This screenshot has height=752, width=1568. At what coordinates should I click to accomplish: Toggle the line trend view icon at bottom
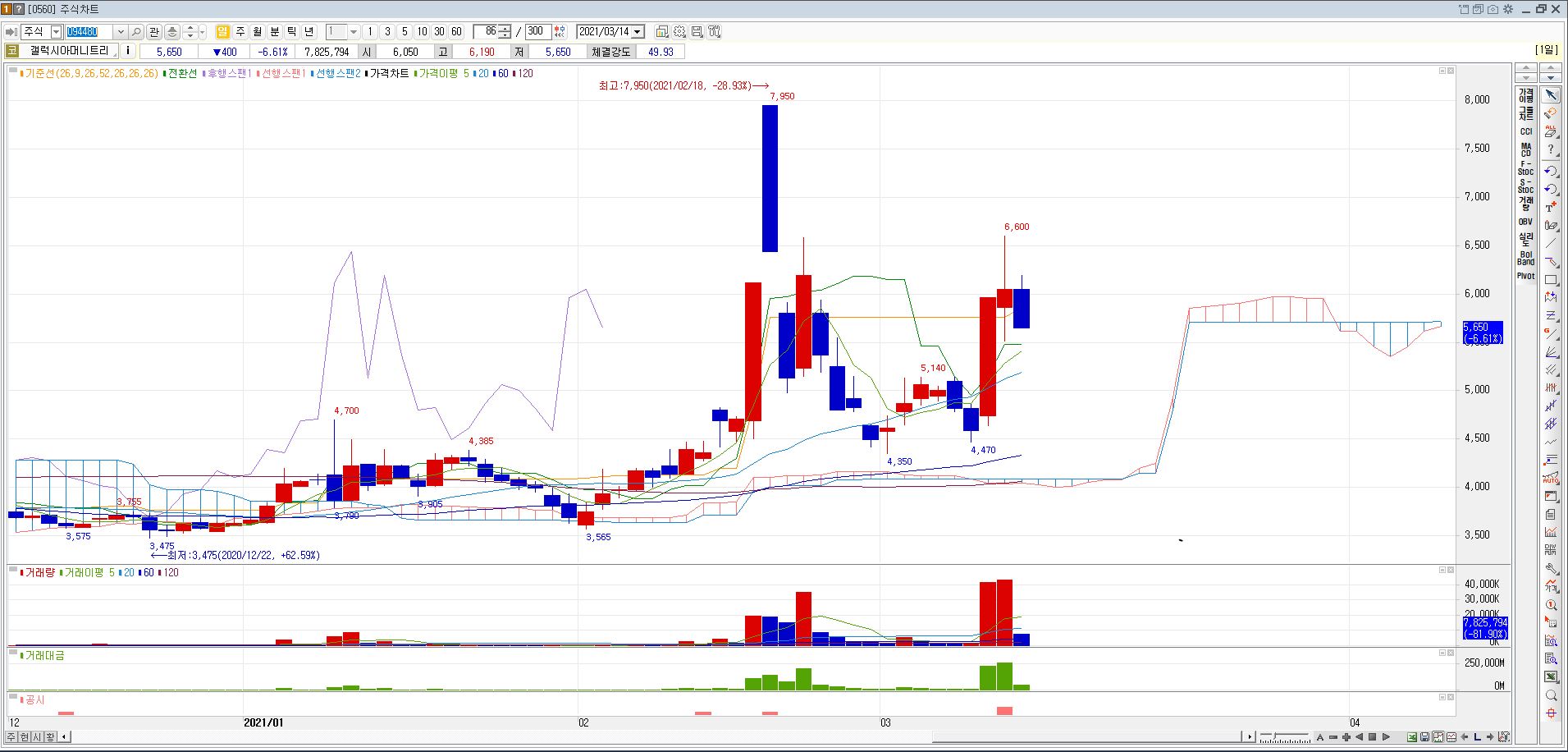1451,737
